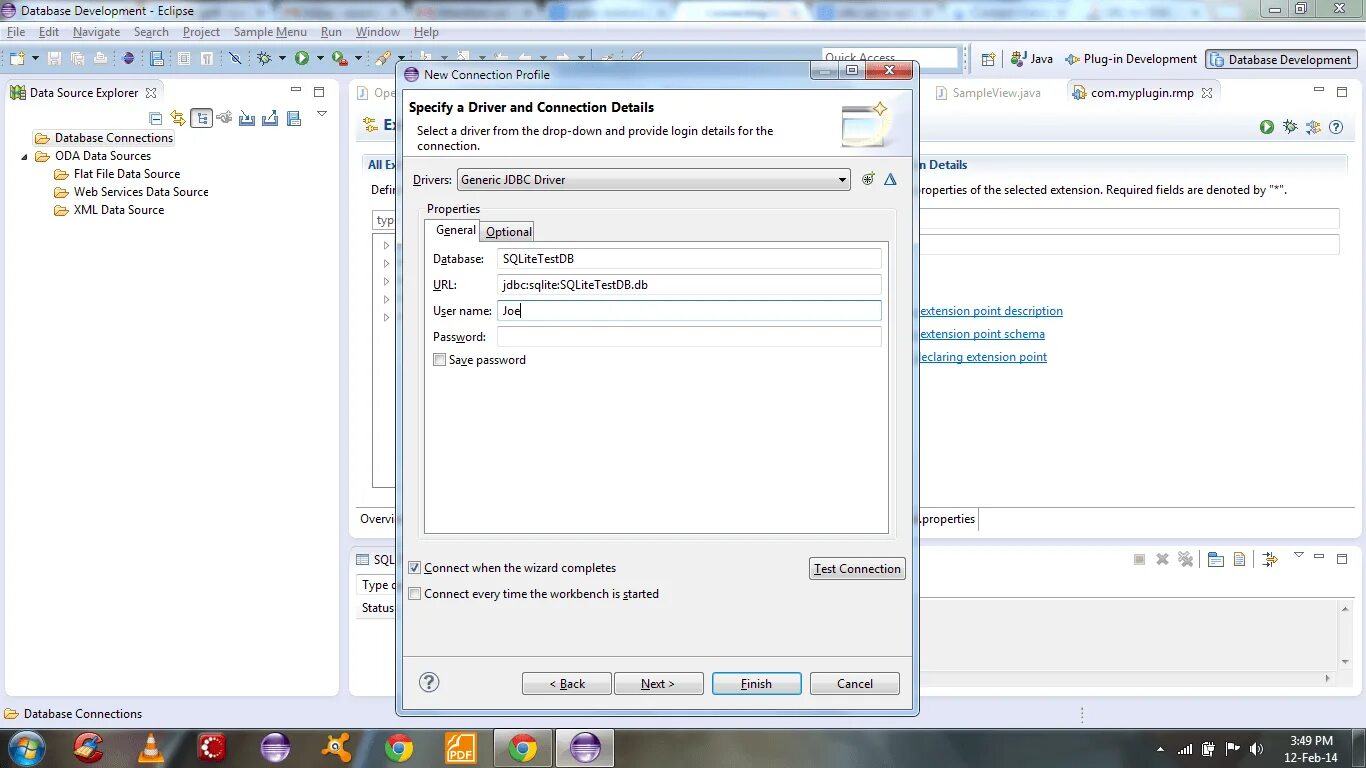Open the Data Source Explorer view menu arrow

pyautogui.click(x=322, y=113)
